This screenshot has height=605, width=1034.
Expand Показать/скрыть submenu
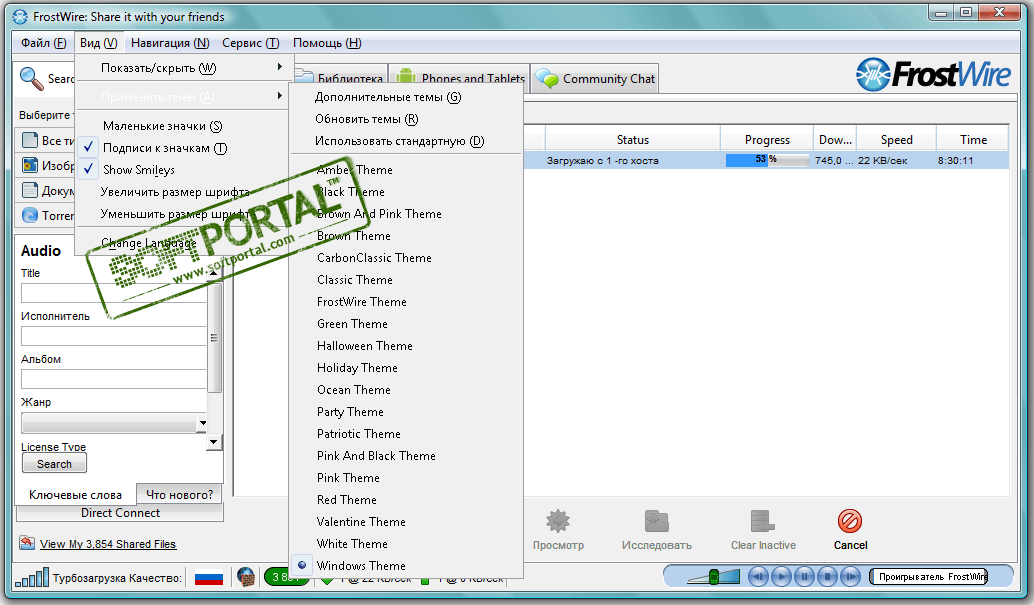pos(183,68)
